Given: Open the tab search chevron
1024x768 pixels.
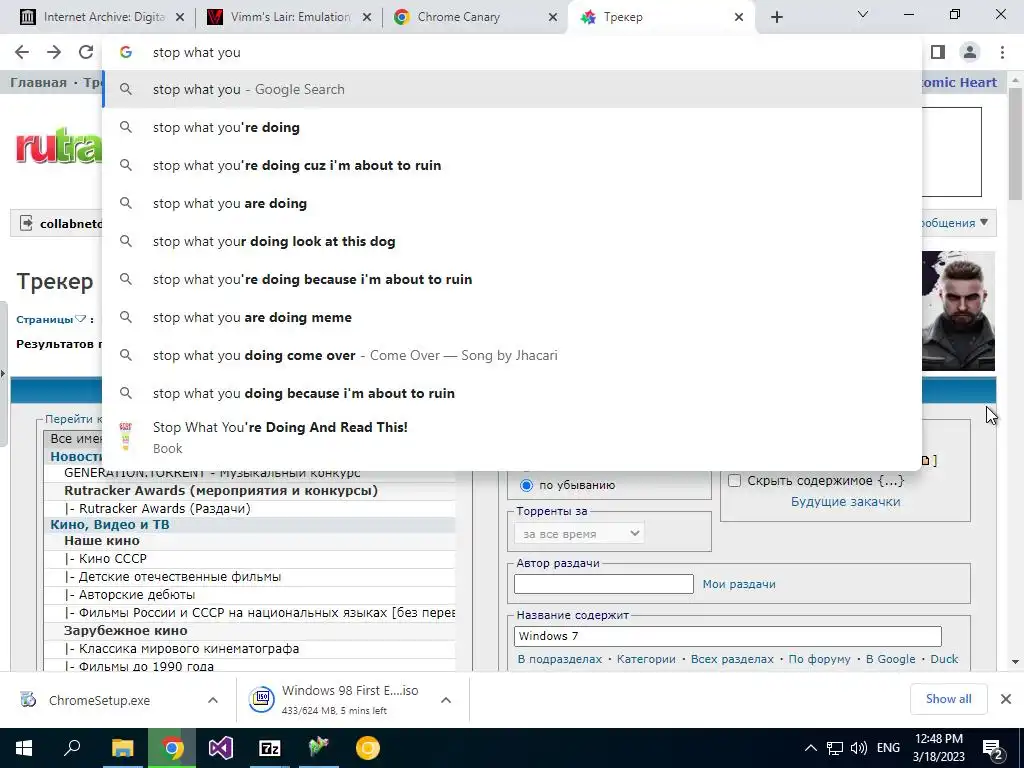Looking at the screenshot, I should point(863,14).
